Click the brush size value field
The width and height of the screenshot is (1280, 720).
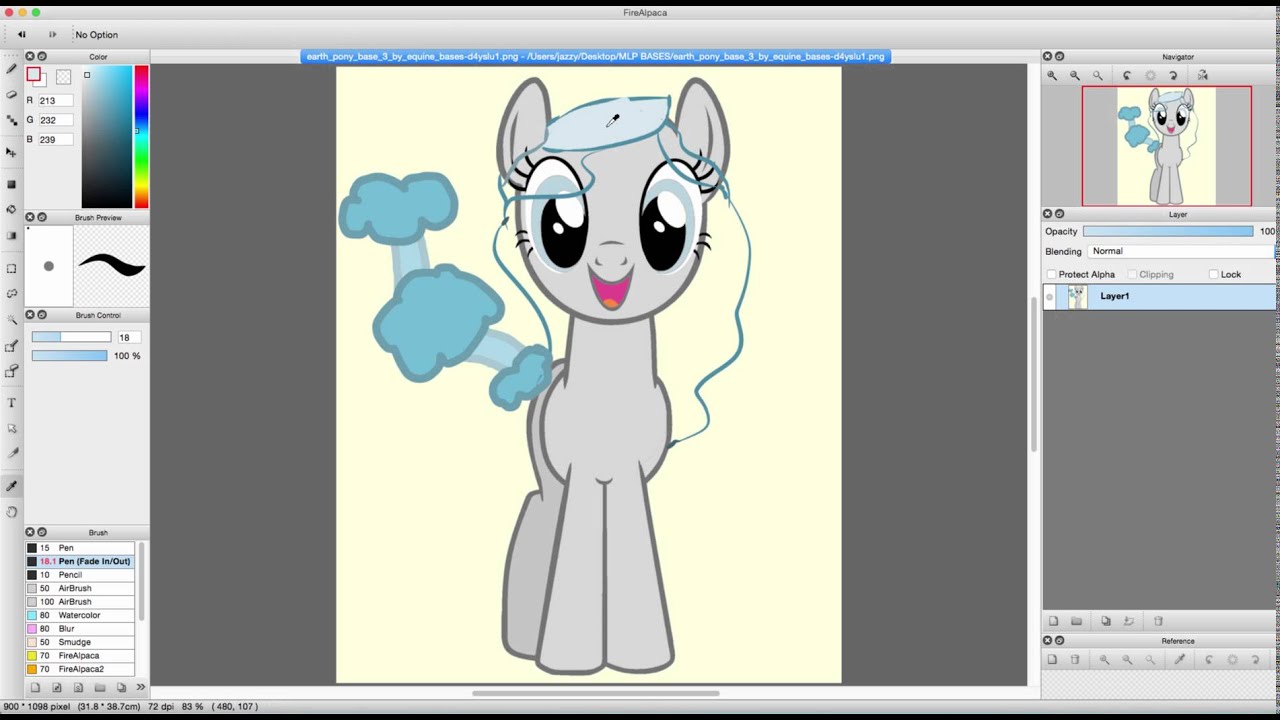point(130,337)
